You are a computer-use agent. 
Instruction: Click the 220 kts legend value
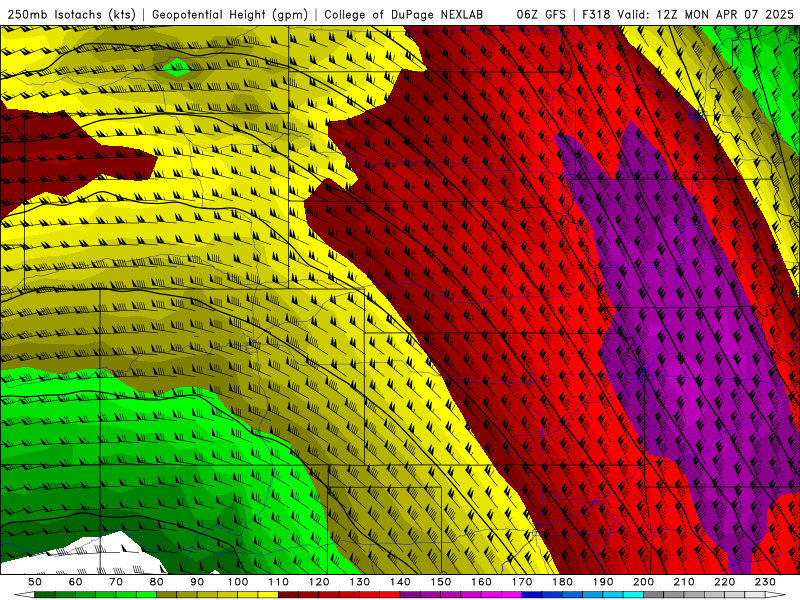724,582
